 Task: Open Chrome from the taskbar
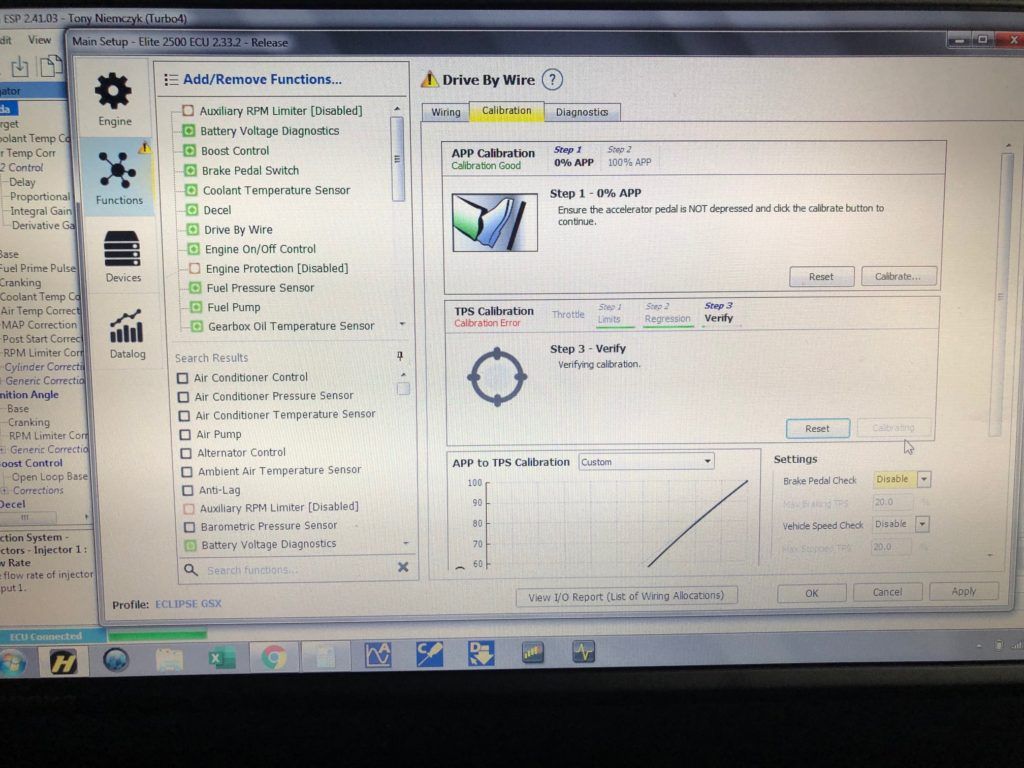(x=274, y=656)
